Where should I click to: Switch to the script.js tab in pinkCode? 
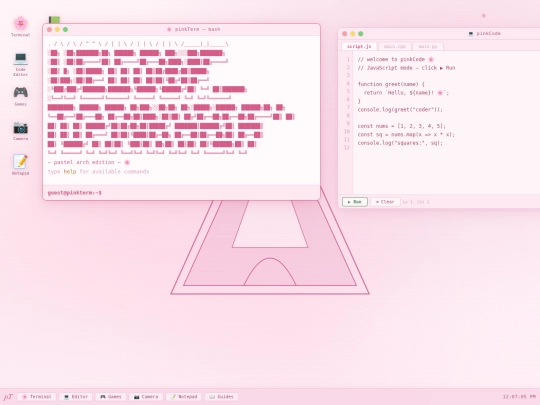(359, 46)
